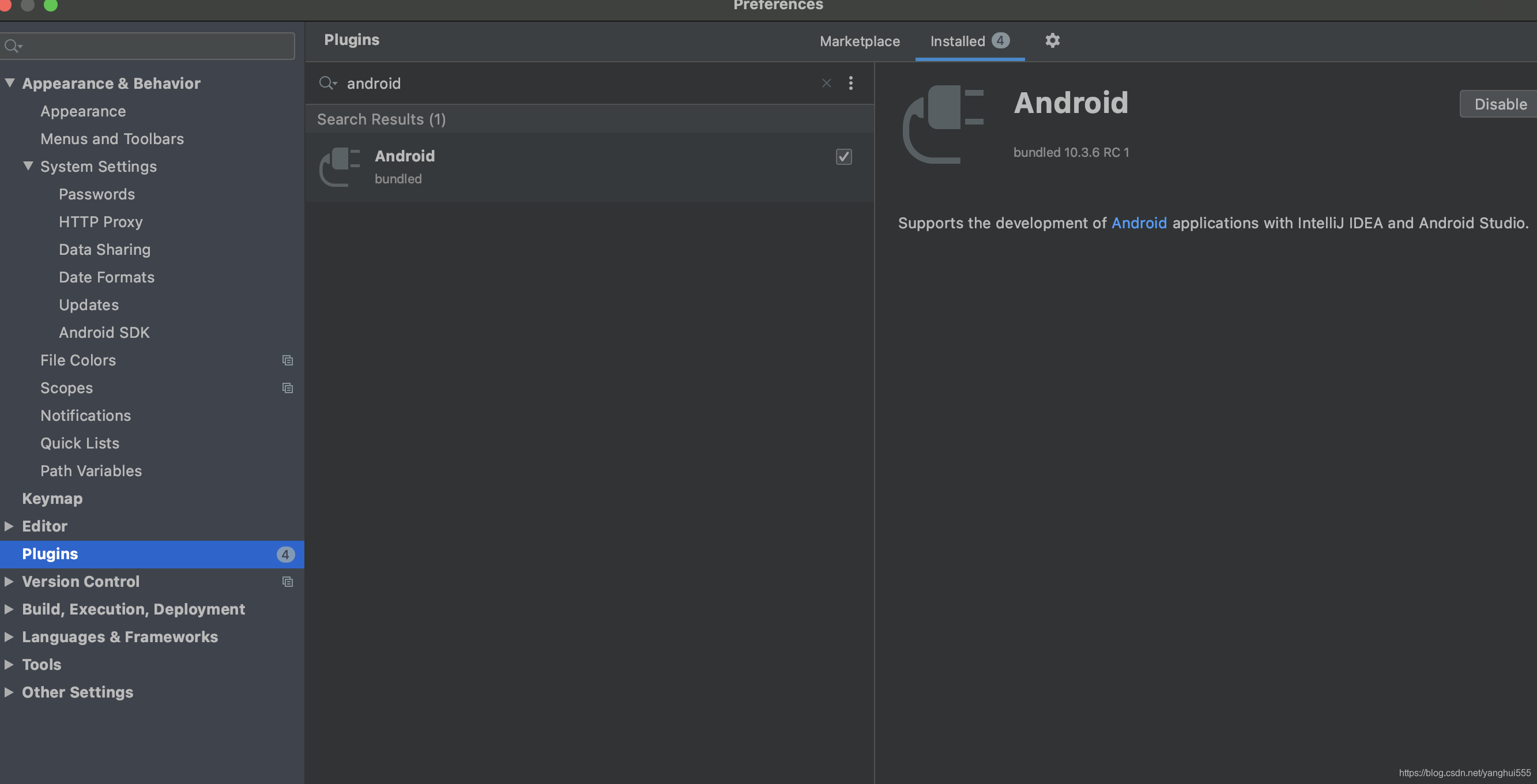1537x784 pixels.
Task: Open the Android link in description
Action: click(1139, 223)
